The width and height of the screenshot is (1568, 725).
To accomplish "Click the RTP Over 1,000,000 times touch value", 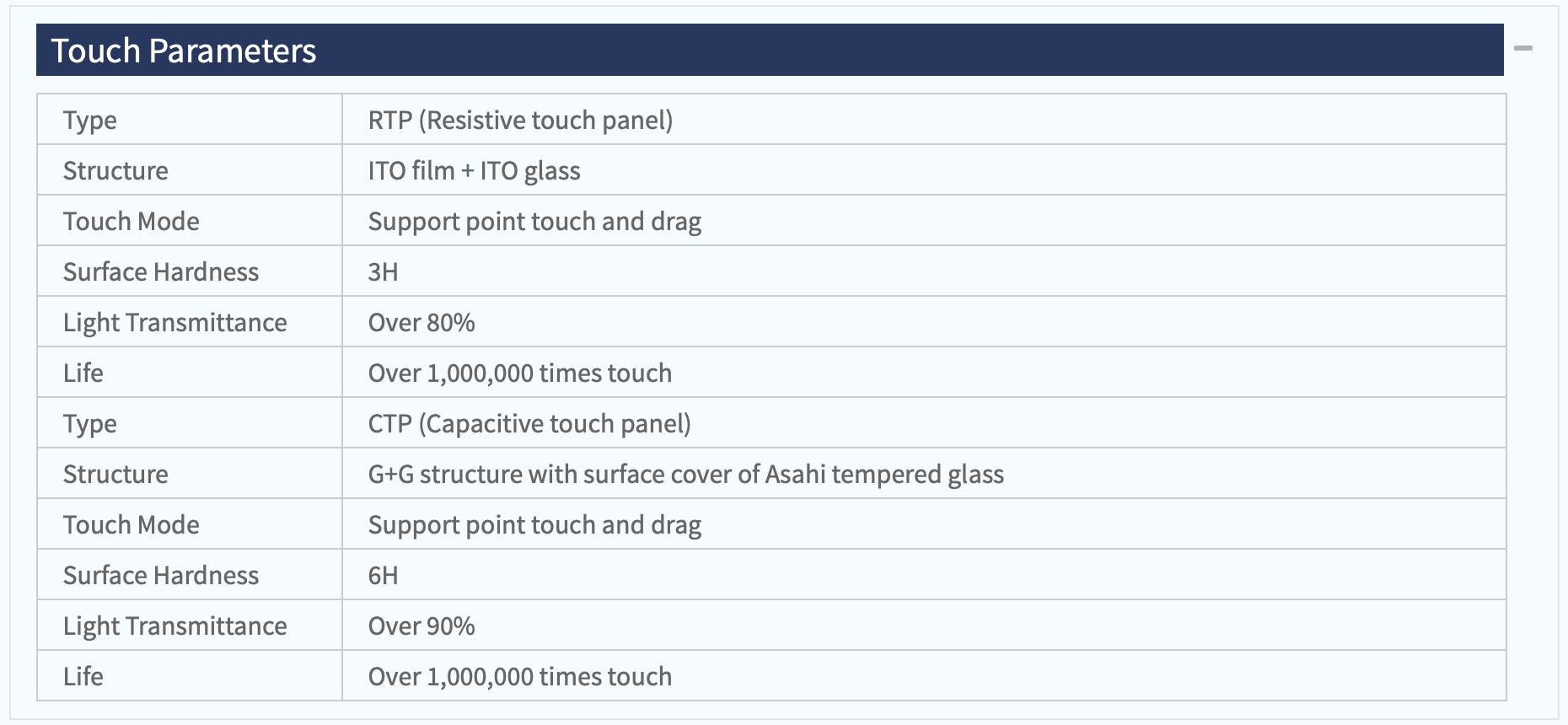I will [520, 373].
